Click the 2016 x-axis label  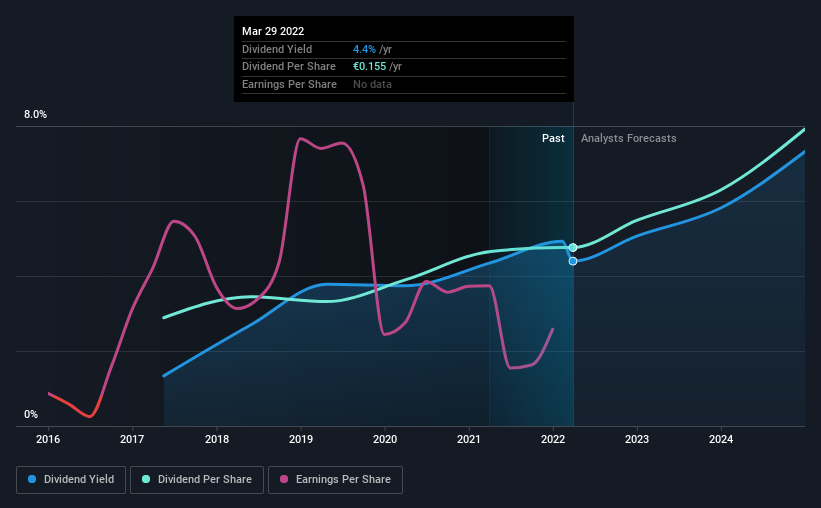(48, 439)
